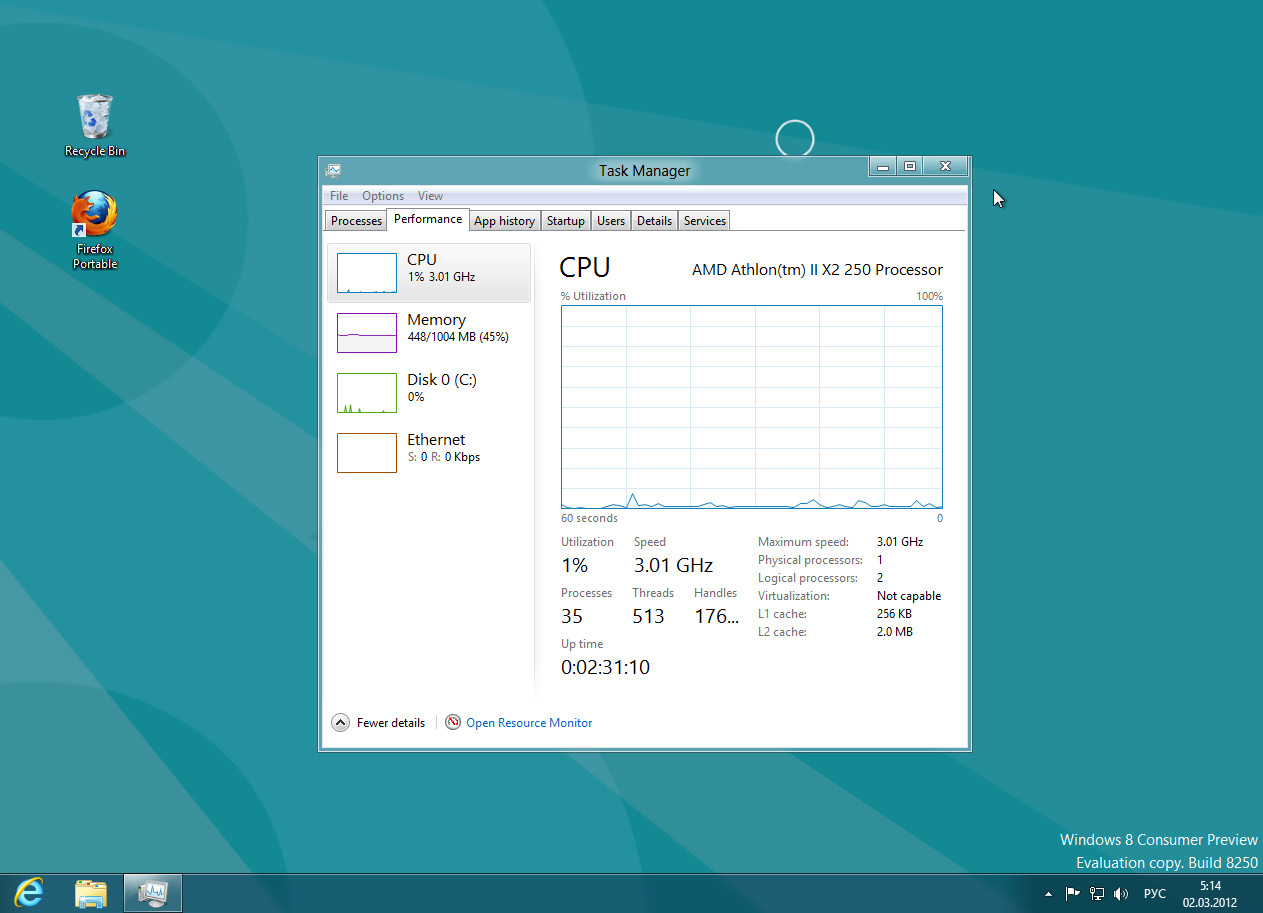This screenshot has width=1263, height=913.
Task: Click the truncated Handles count
Action: point(717,616)
